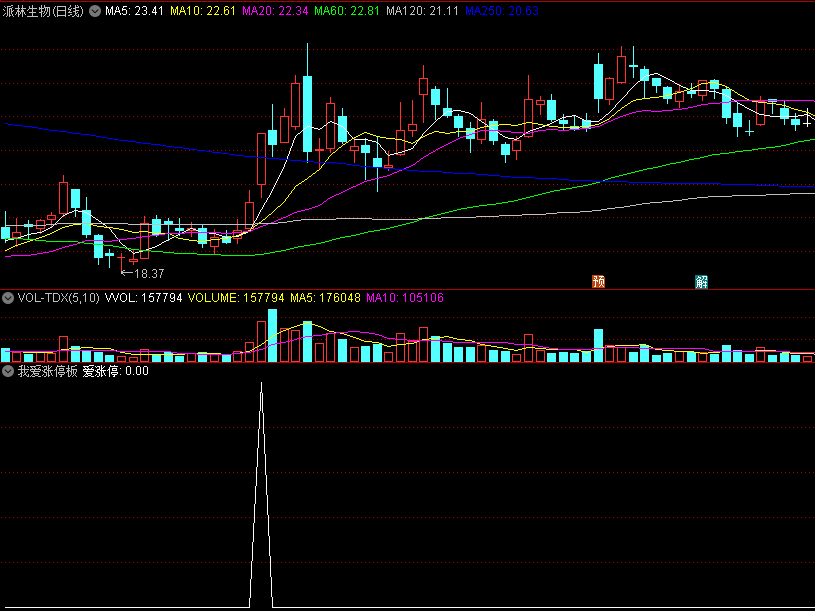Click the MA20: 22.34 label
Viewport: 815px width, 611px height.
(275, 11)
